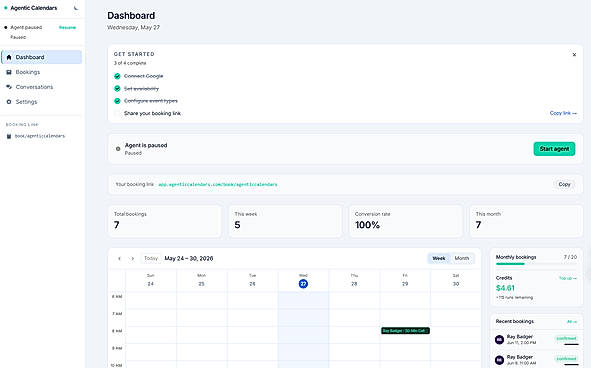Select the This month stat card
Screen dimensions: 591x368
526,221
